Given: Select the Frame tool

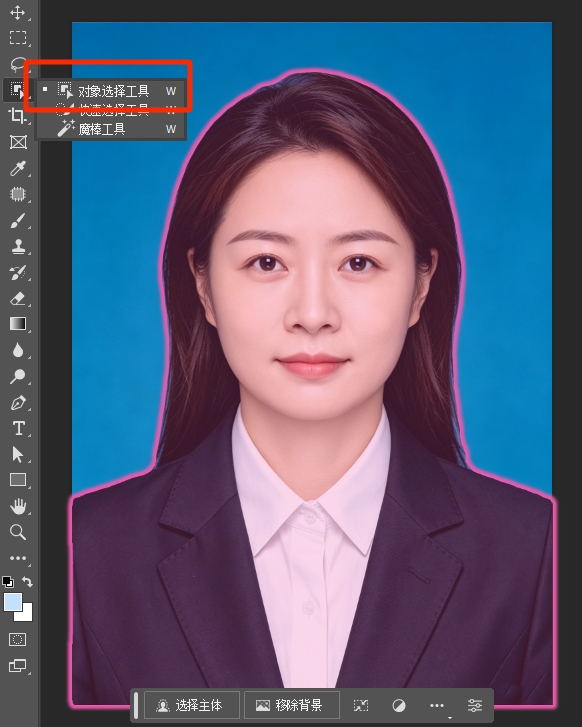Looking at the screenshot, I should coord(18,142).
